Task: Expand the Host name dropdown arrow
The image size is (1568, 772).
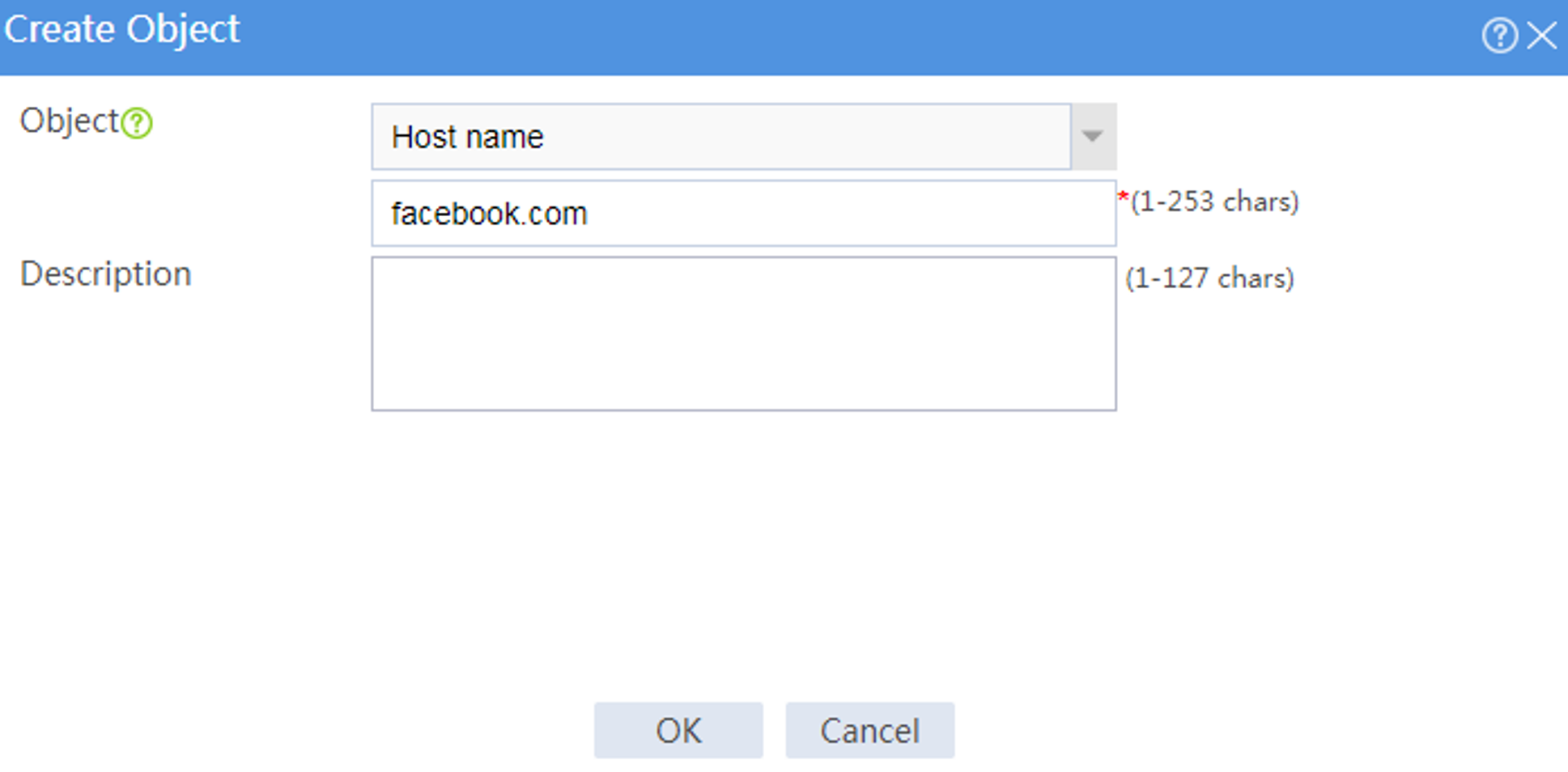Action: 1093,136
